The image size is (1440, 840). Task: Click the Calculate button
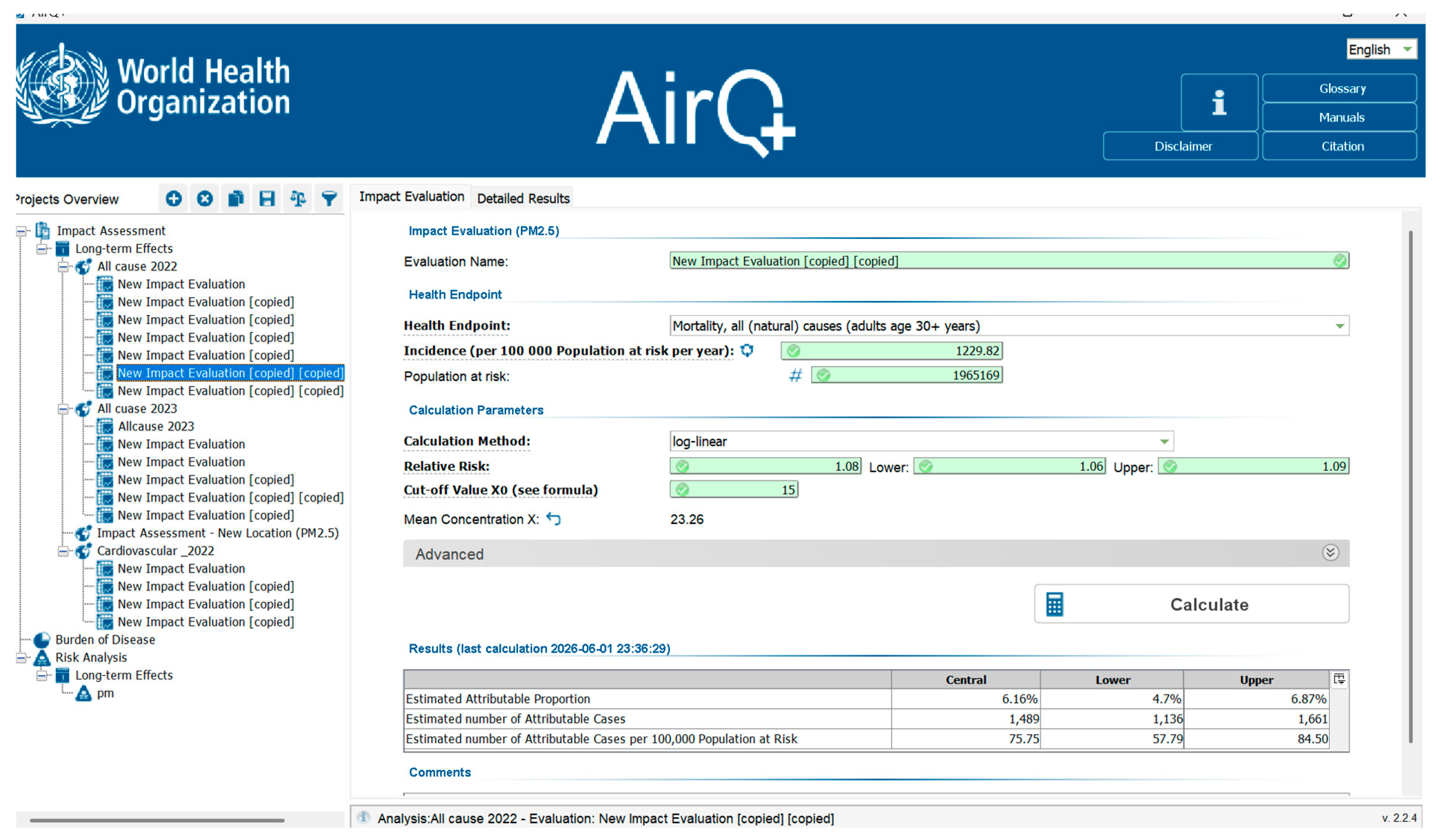1192,604
